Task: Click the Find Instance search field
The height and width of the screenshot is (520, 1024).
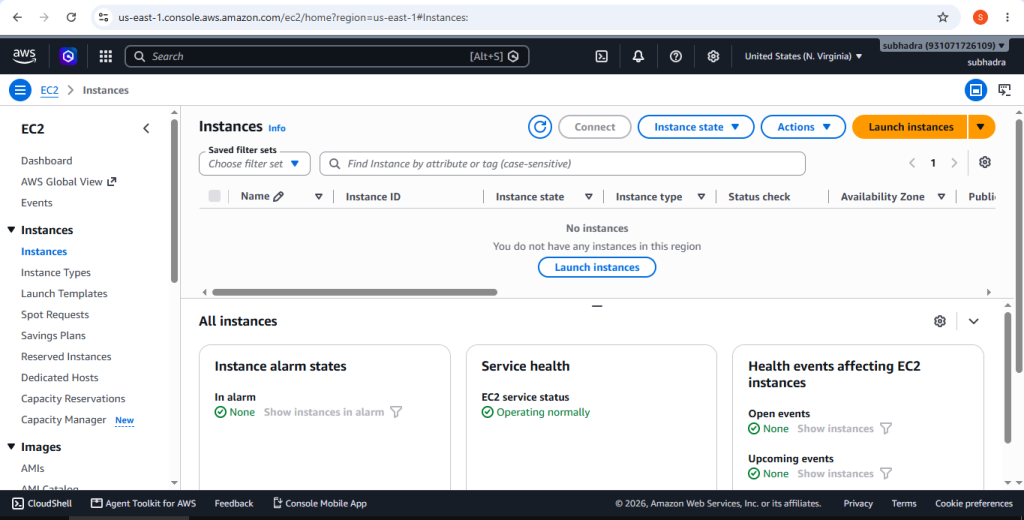Action: (562, 163)
